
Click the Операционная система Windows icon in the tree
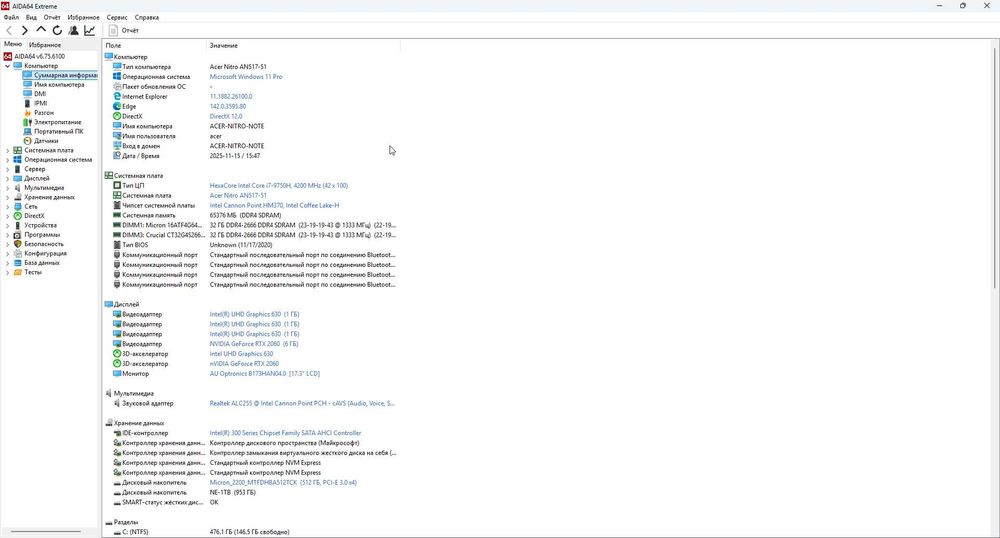point(18,159)
